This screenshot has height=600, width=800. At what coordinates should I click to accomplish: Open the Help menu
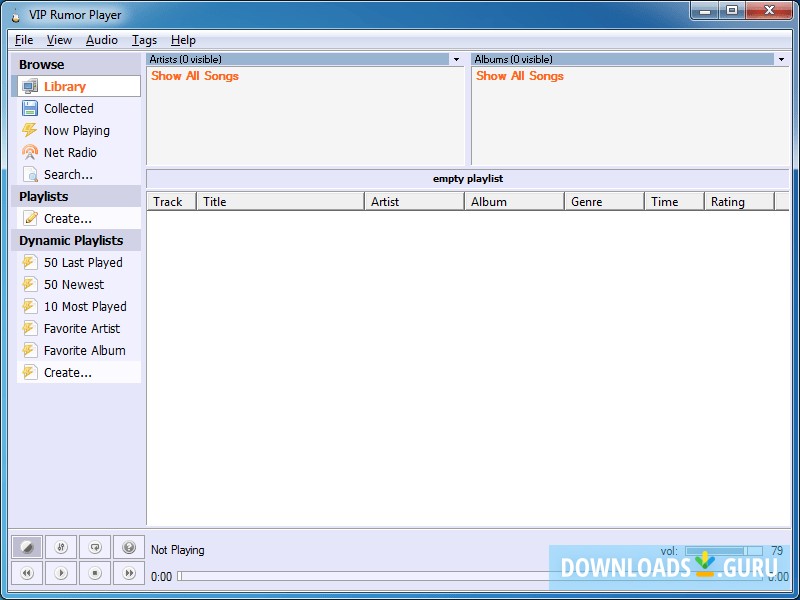183,40
